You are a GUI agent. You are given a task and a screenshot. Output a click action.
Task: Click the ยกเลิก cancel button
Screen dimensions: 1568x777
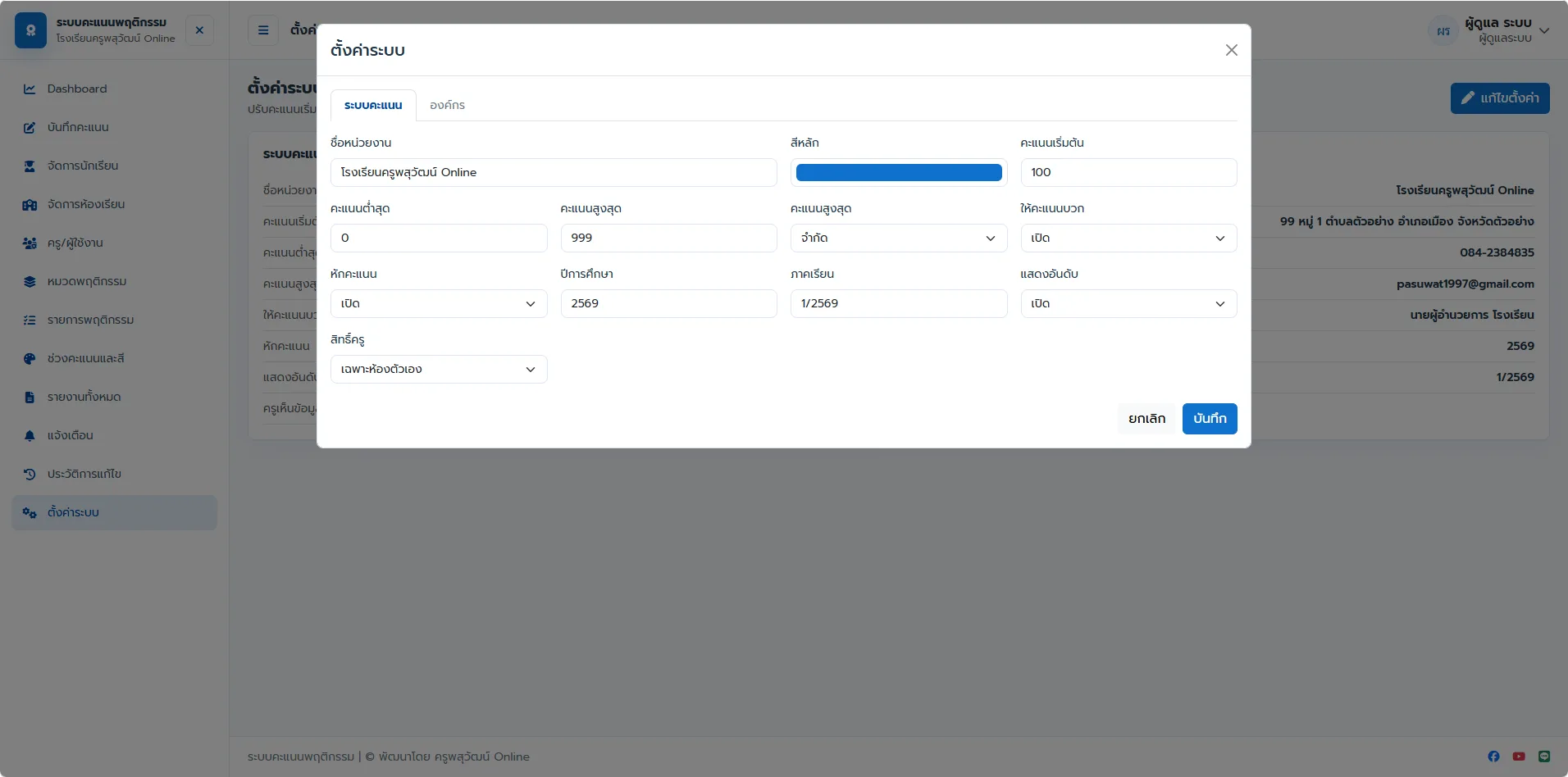click(x=1146, y=419)
